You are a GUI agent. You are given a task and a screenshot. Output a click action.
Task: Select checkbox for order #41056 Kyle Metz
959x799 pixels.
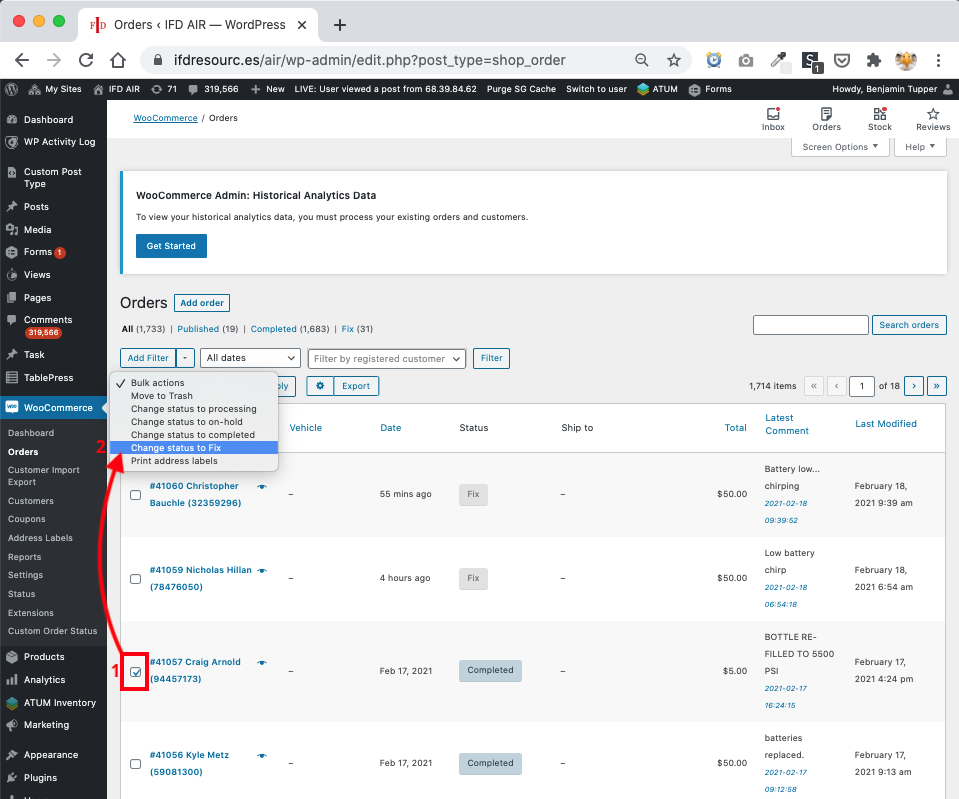pyautogui.click(x=136, y=764)
